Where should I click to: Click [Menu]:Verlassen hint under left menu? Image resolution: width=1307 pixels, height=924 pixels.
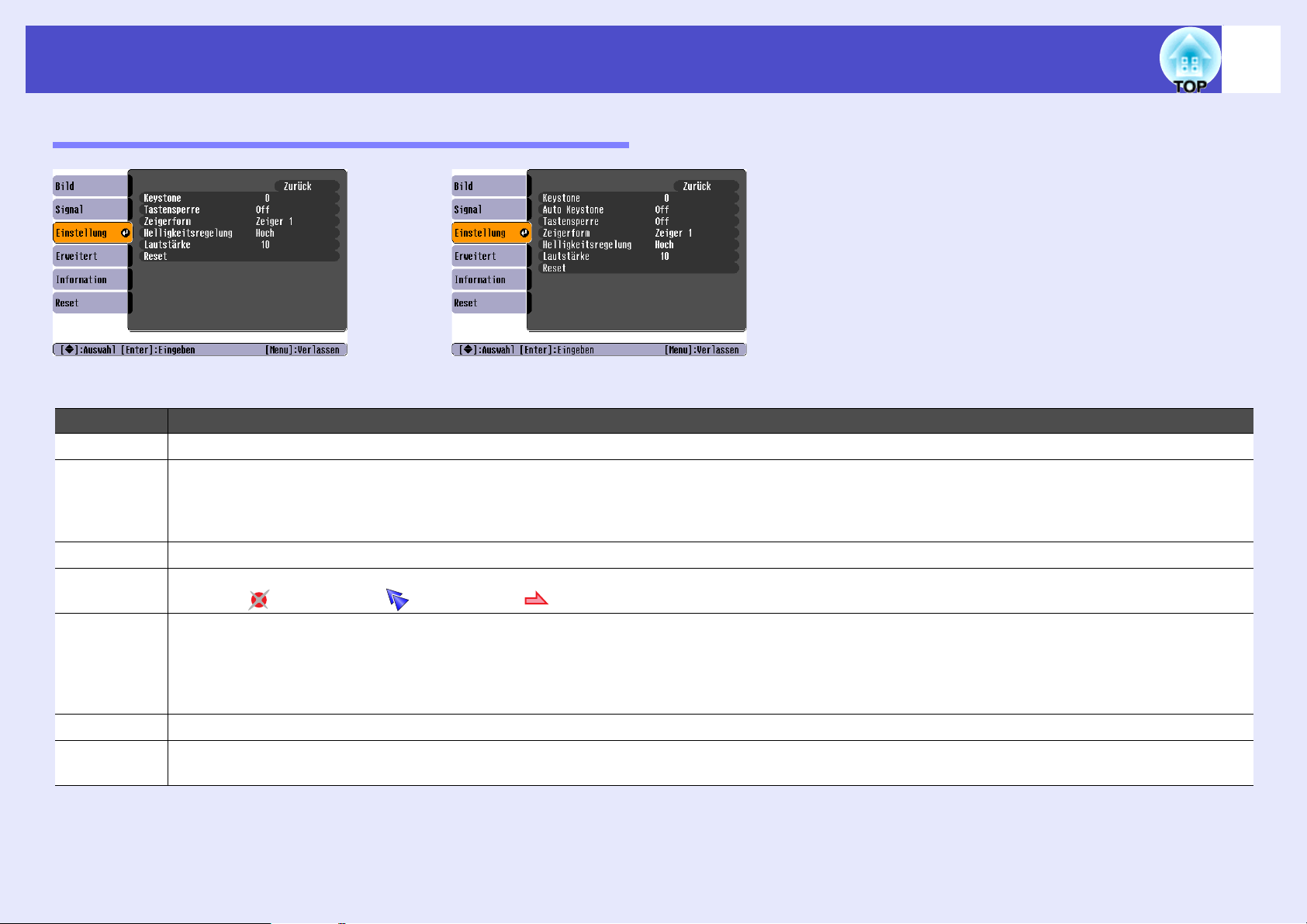pos(303,350)
